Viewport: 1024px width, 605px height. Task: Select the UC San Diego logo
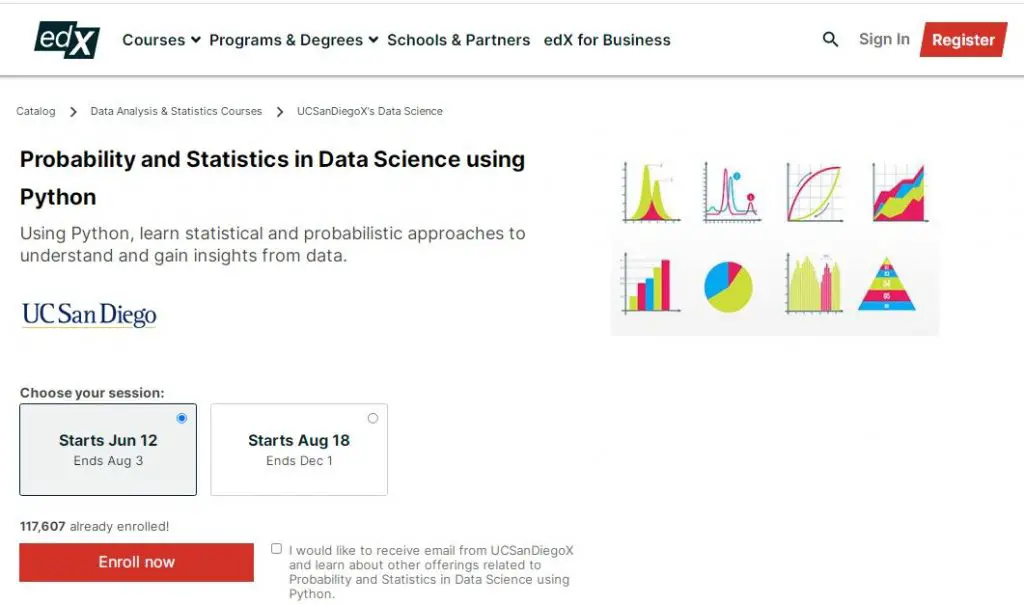pyautogui.click(x=88, y=314)
